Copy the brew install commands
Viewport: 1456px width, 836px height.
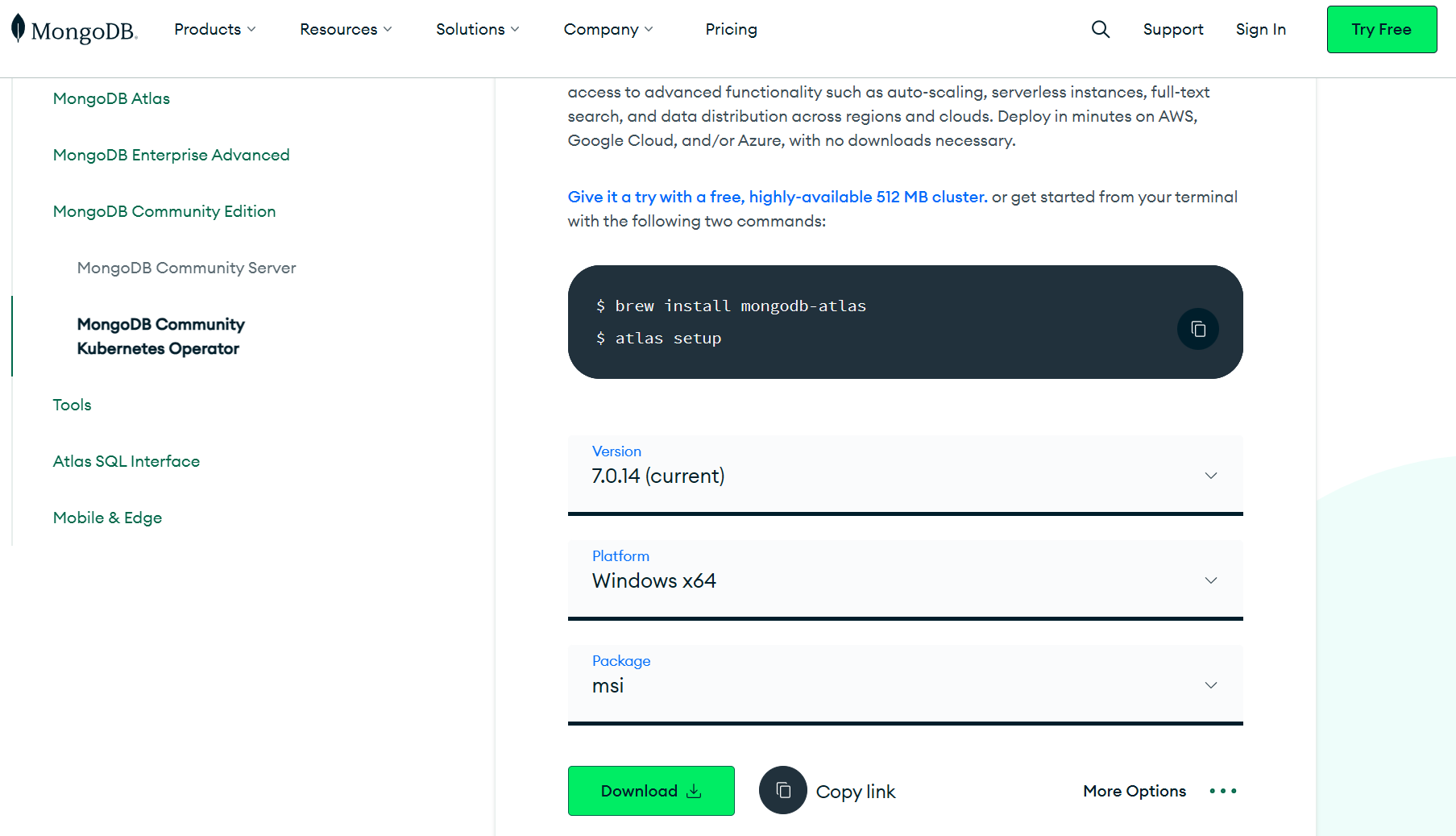point(1198,329)
